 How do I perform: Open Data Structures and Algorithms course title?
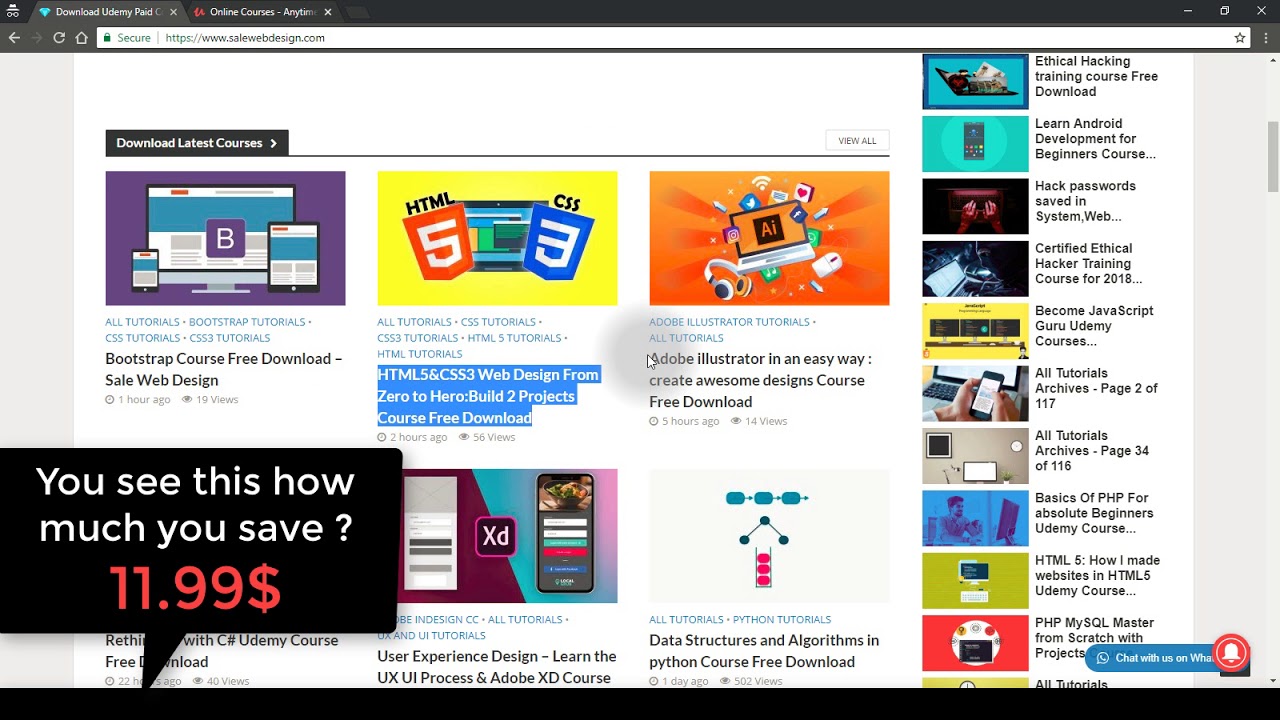(764, 651)
